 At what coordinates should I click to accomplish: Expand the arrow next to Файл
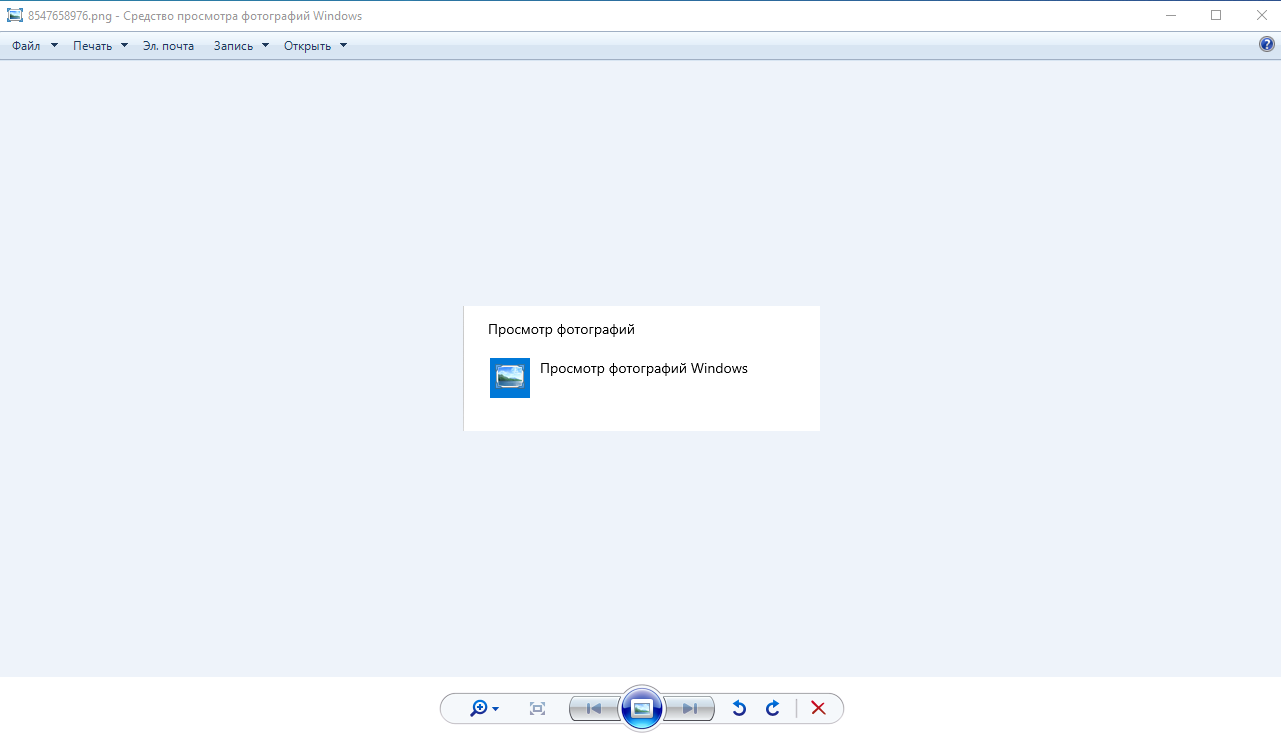(54, 45)
